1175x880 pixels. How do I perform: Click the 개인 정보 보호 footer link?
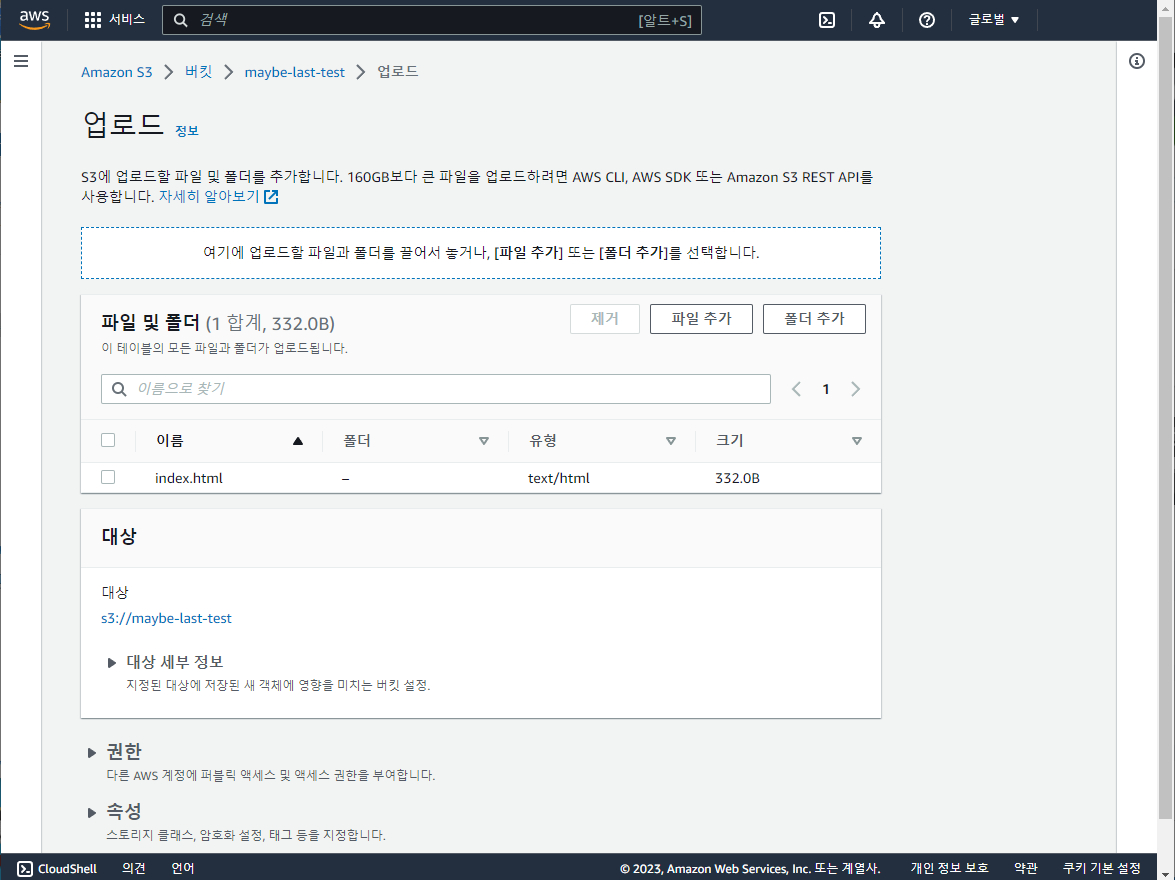(x=949, y=869)
